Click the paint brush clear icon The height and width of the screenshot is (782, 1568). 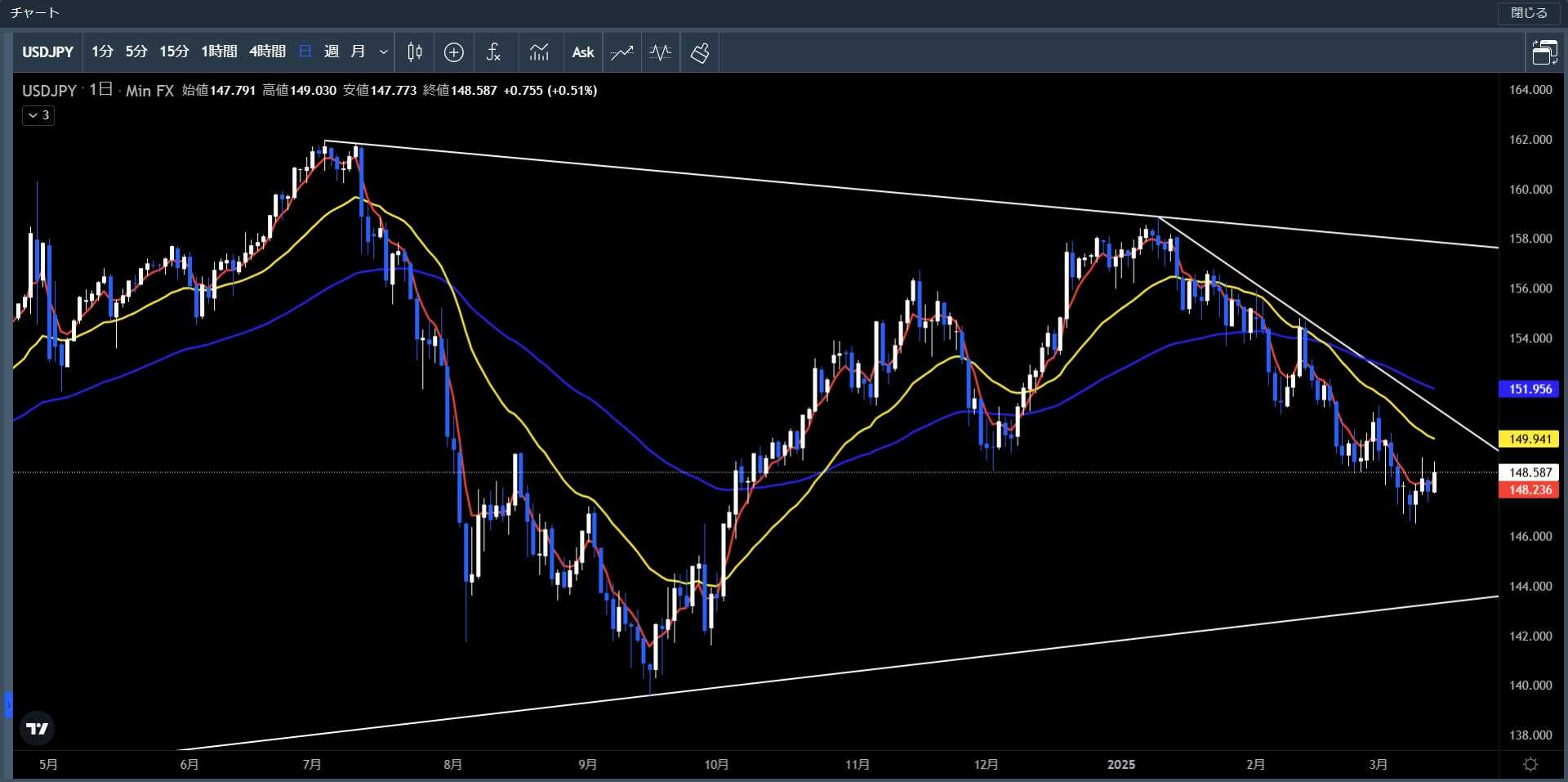[700, 52]
